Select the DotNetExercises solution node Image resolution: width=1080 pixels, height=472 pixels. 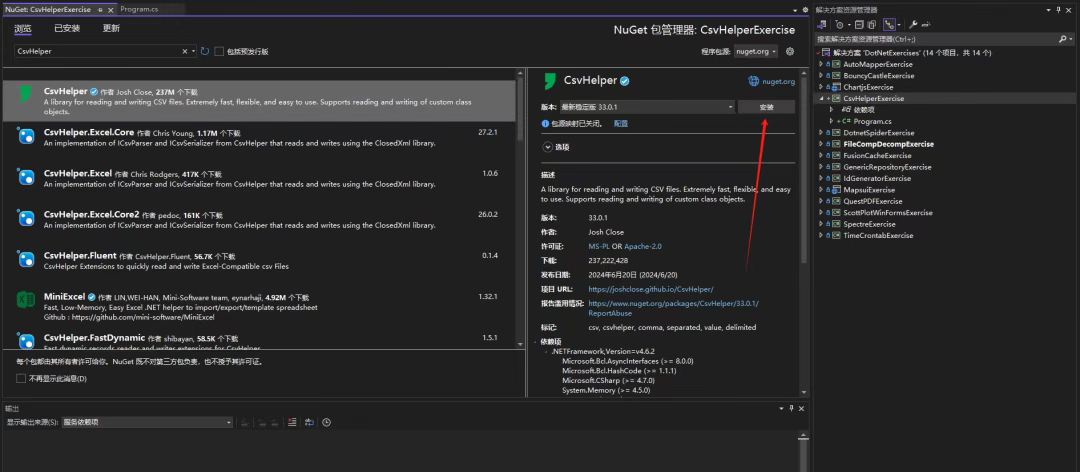(x=912, y=53)
